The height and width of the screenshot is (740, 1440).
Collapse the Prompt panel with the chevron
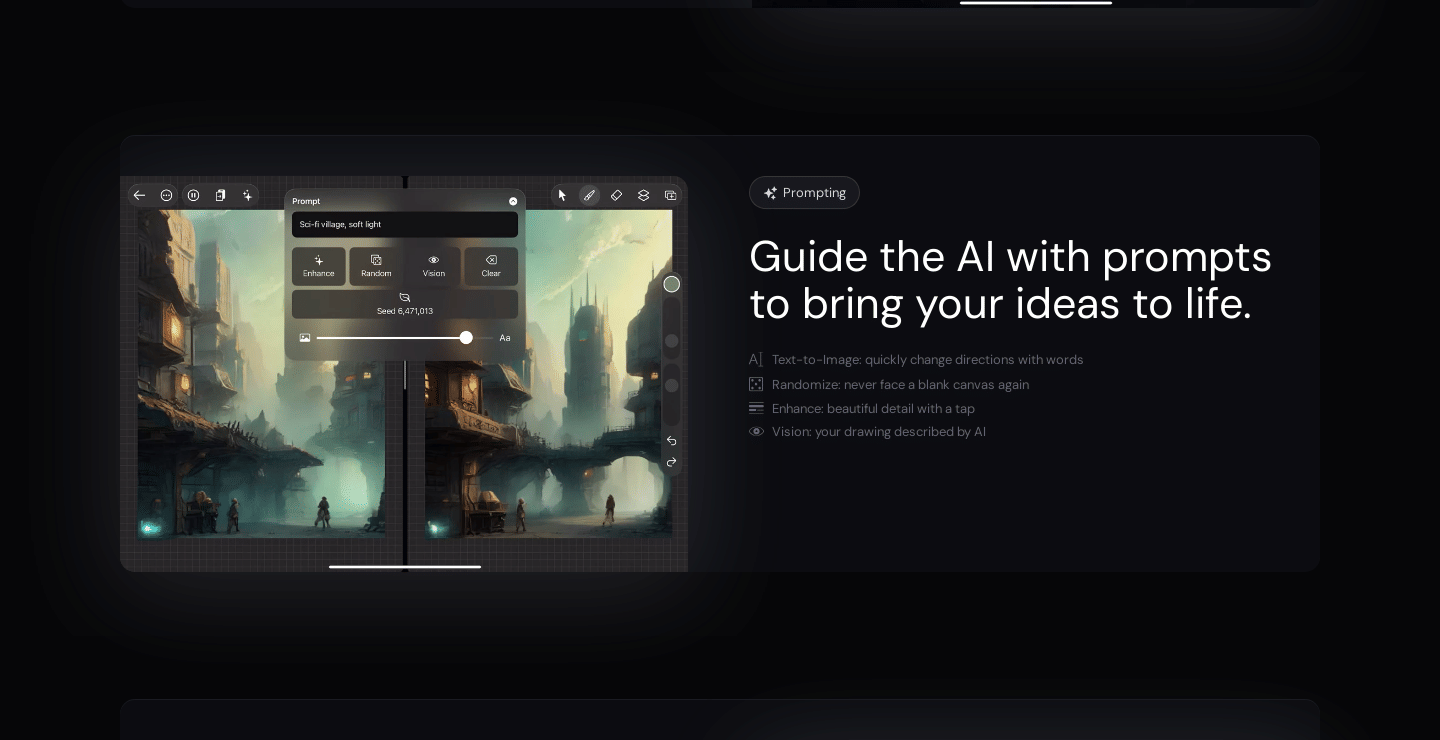click(513, 201)
